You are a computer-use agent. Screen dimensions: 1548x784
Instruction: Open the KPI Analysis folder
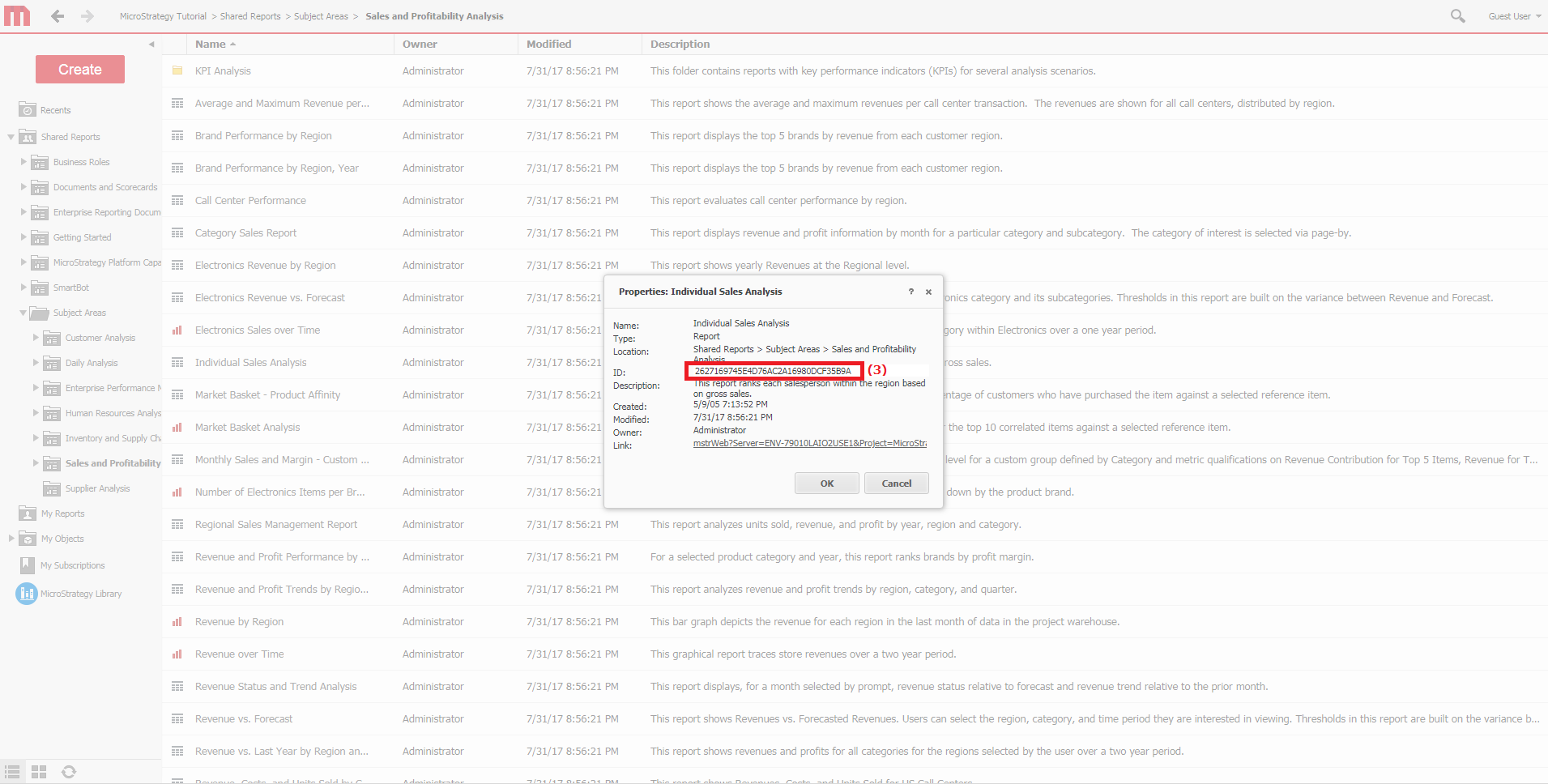tap(223, 71)
